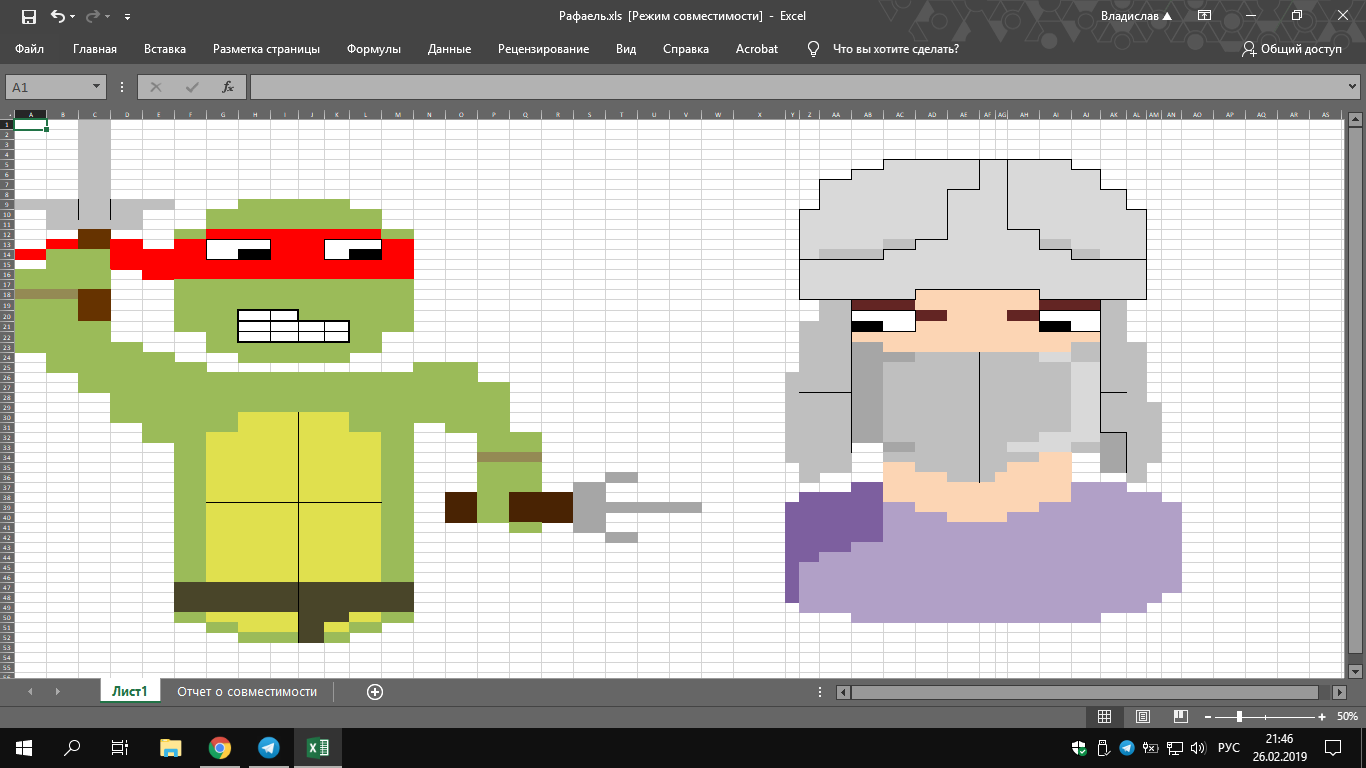Click the Общий доступ share button

[x=1291, y=49]
